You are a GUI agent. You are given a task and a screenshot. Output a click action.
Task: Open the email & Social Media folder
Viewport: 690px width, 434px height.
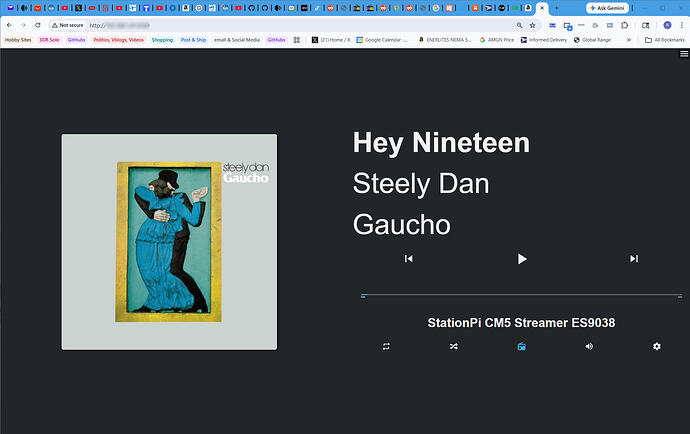237,40
